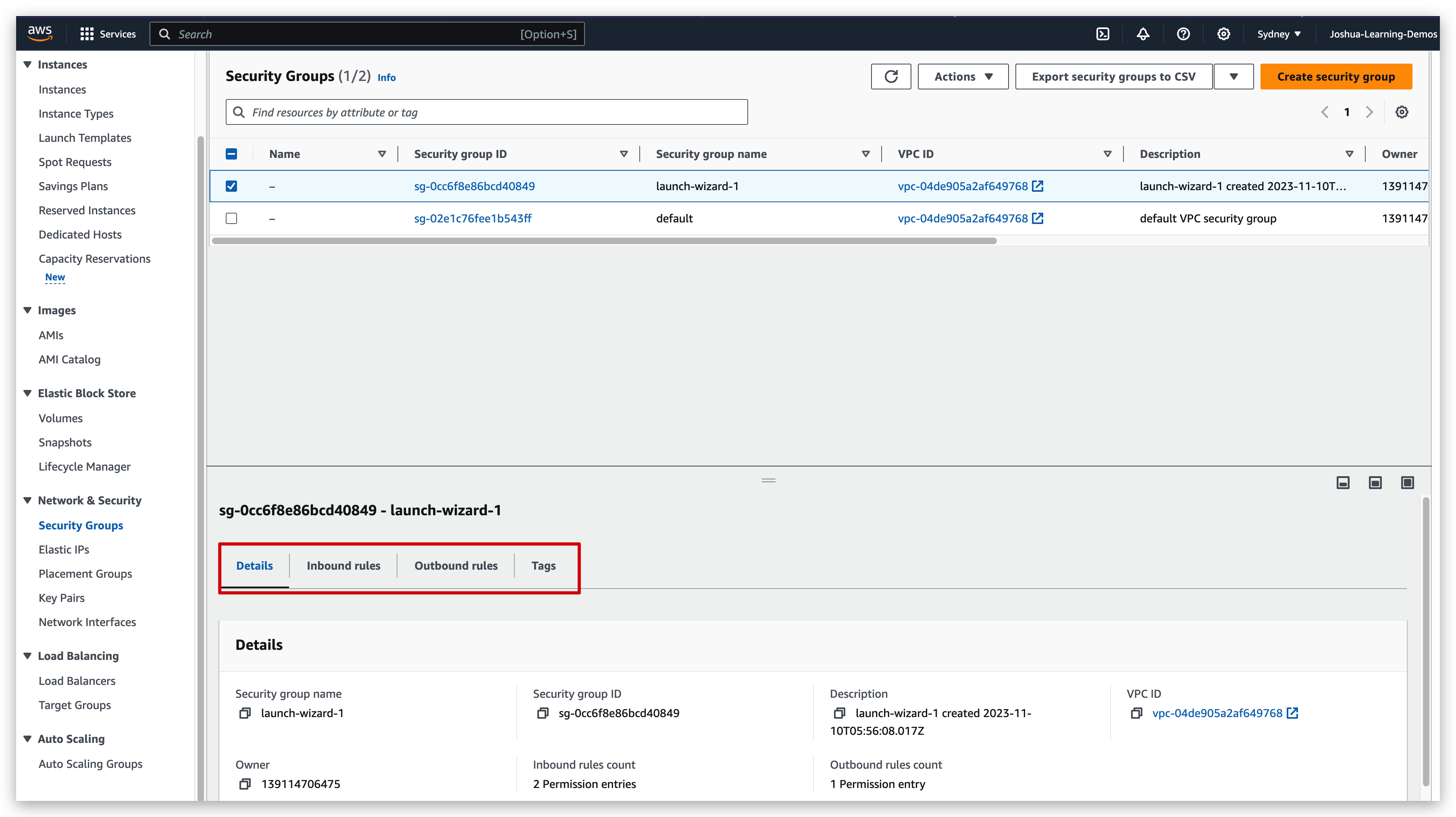Deselect the launch-wizard-1 row checkbox

coord(231,186)
